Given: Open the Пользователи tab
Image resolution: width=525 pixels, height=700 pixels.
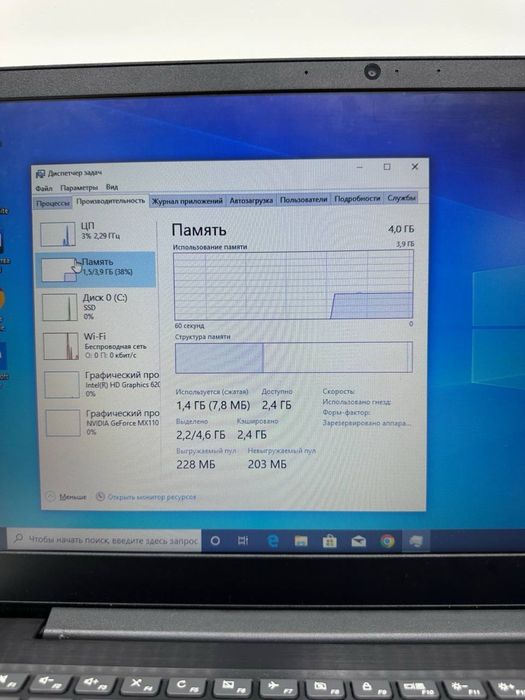Looking at the screenshot, I should pos(304,200).
